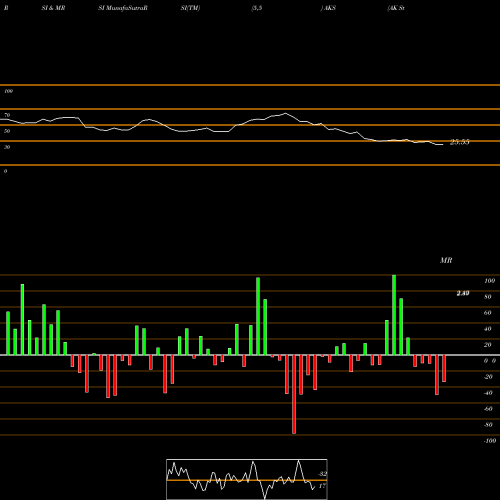
Task: Select the SI(TM) header label
Action: (190, 8)
